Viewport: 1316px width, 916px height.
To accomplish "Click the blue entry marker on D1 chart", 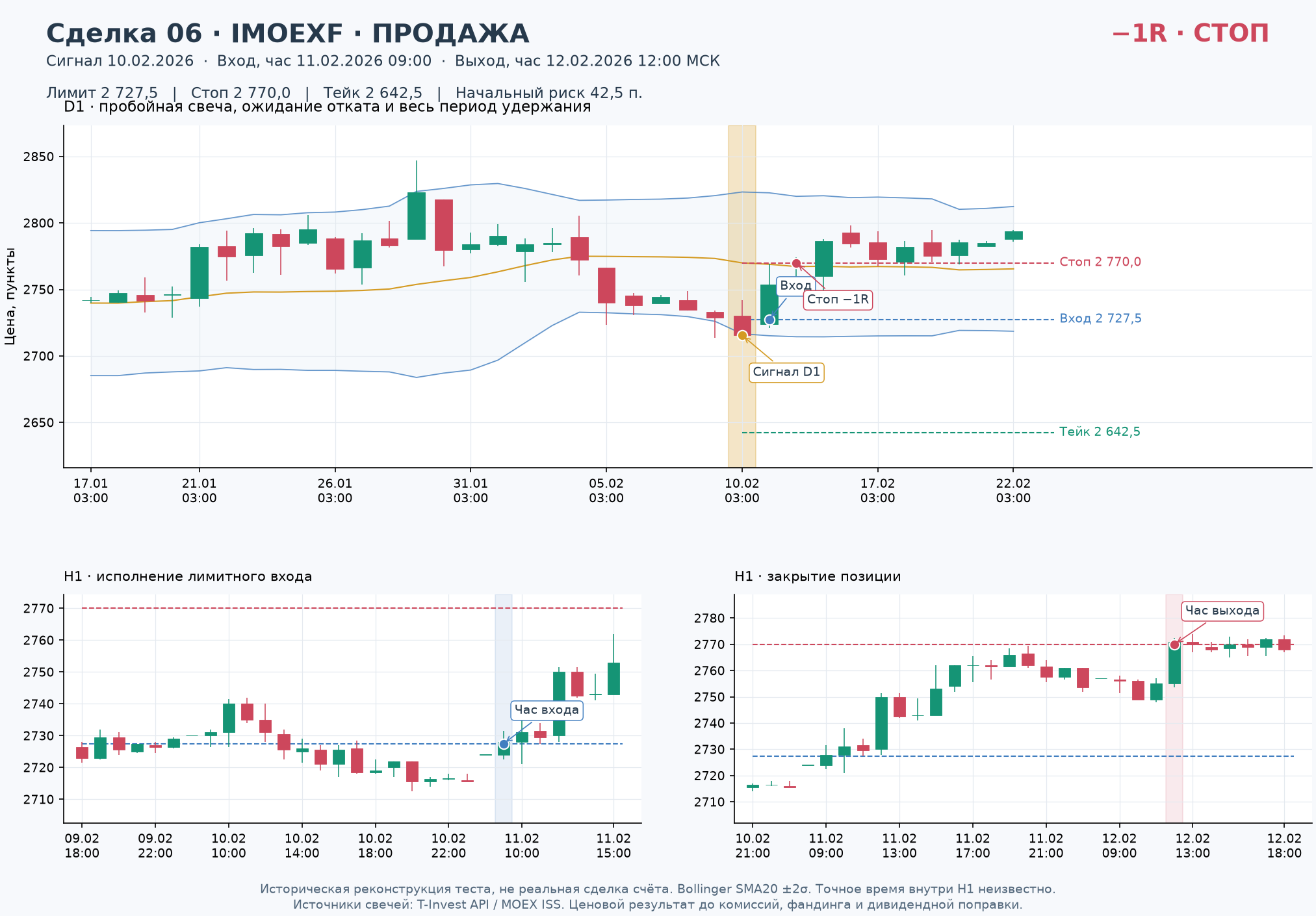I will pyautogui.click(x=769, y=320).
